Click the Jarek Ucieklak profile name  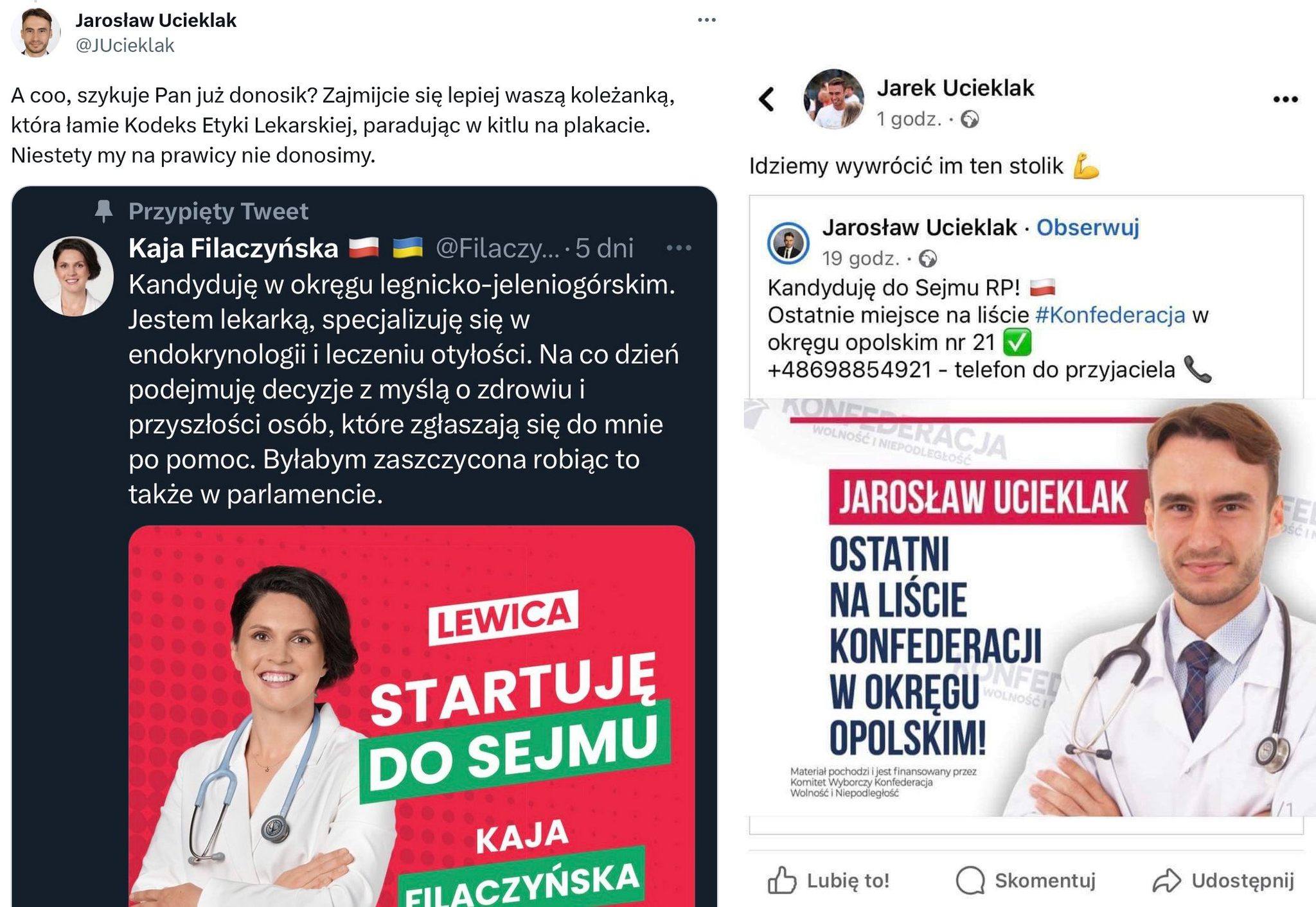(x=956, y=88)
